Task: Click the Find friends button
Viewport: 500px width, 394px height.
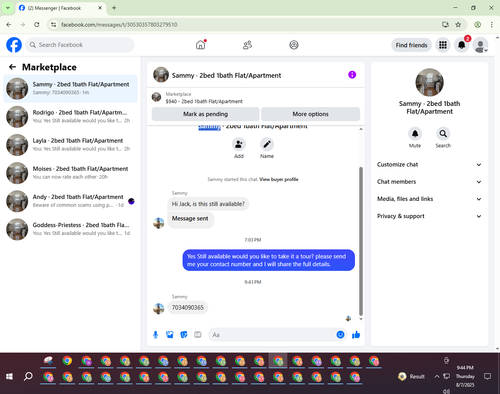Action: coord(411,45)
